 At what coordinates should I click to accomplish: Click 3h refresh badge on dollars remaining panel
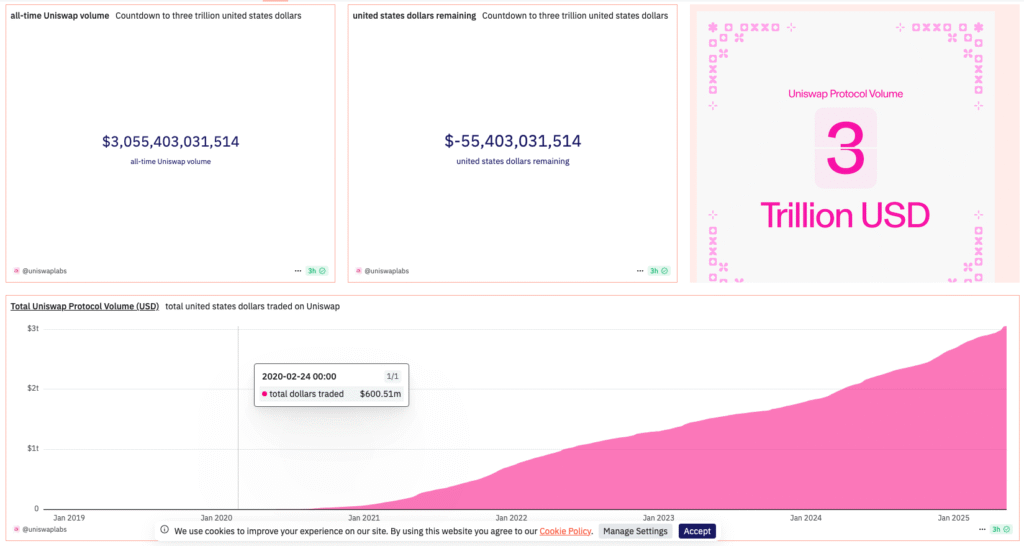(x=659, y=270)
